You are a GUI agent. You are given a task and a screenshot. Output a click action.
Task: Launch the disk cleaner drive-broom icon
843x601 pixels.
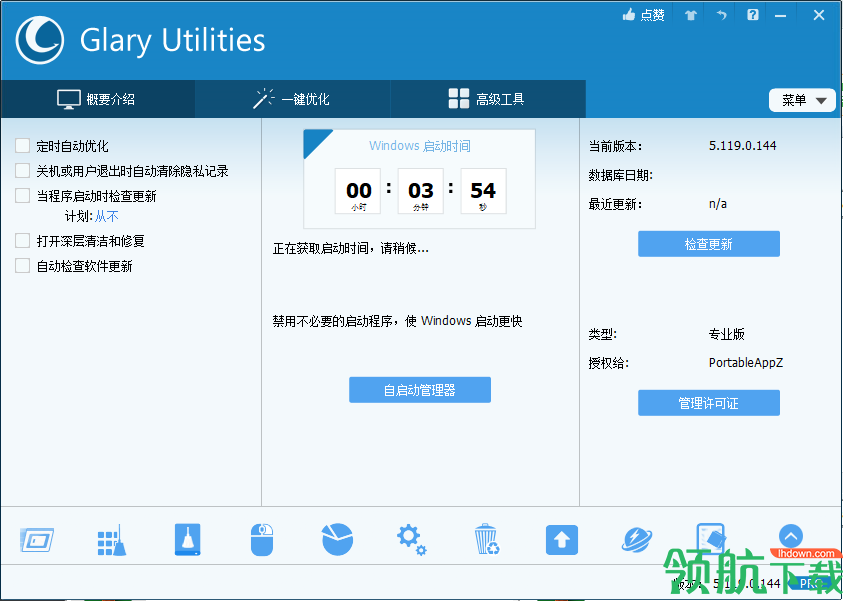tap(188, 539)
